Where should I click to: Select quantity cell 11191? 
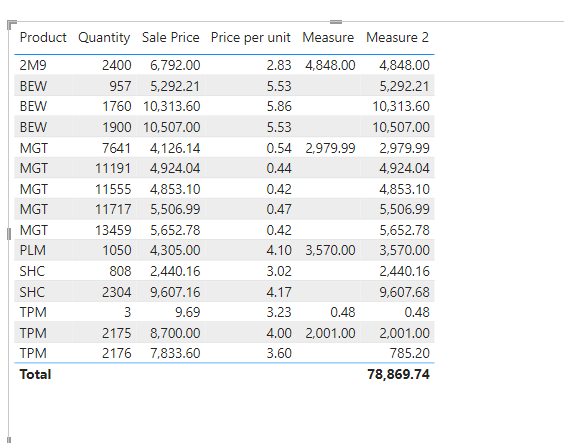(113, 168)
